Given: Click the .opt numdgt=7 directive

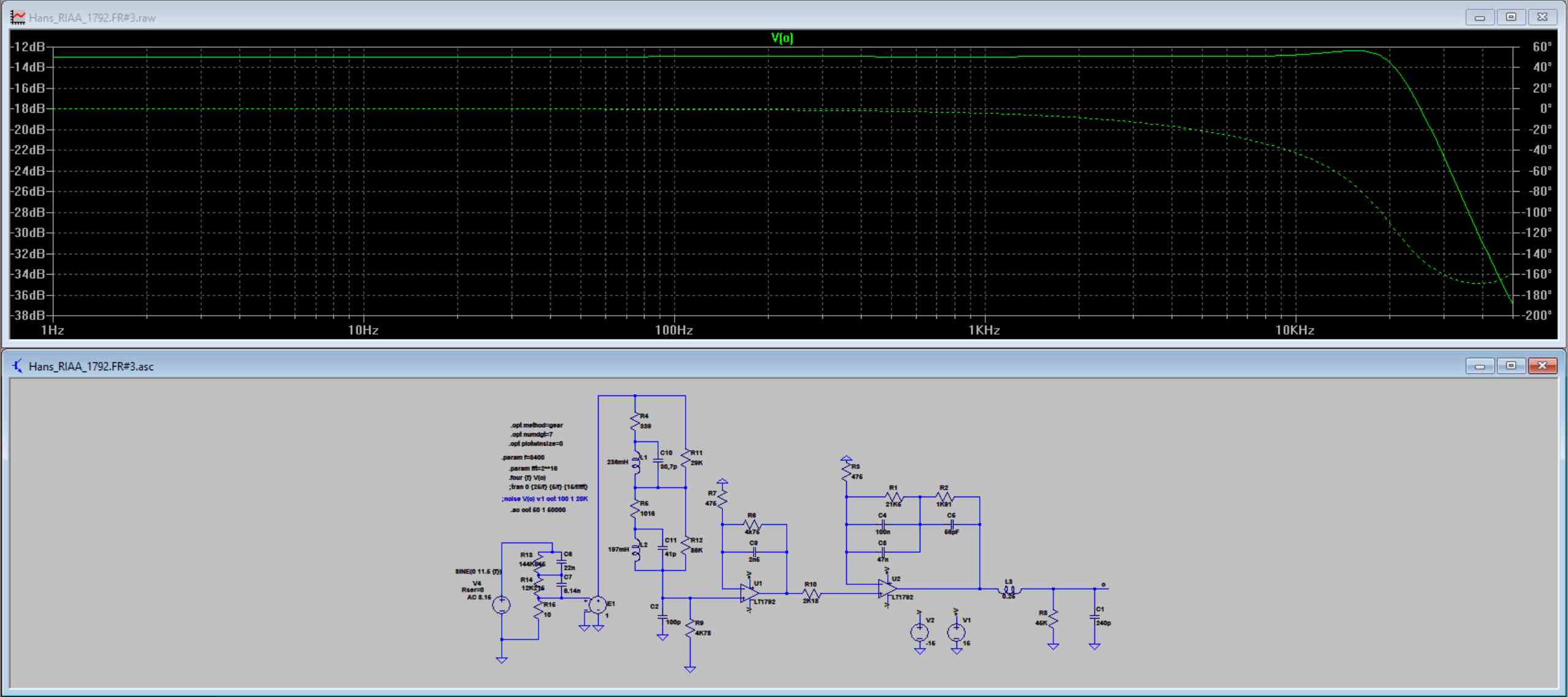Looking at the screenshot, I should click(x=531, y=434).
